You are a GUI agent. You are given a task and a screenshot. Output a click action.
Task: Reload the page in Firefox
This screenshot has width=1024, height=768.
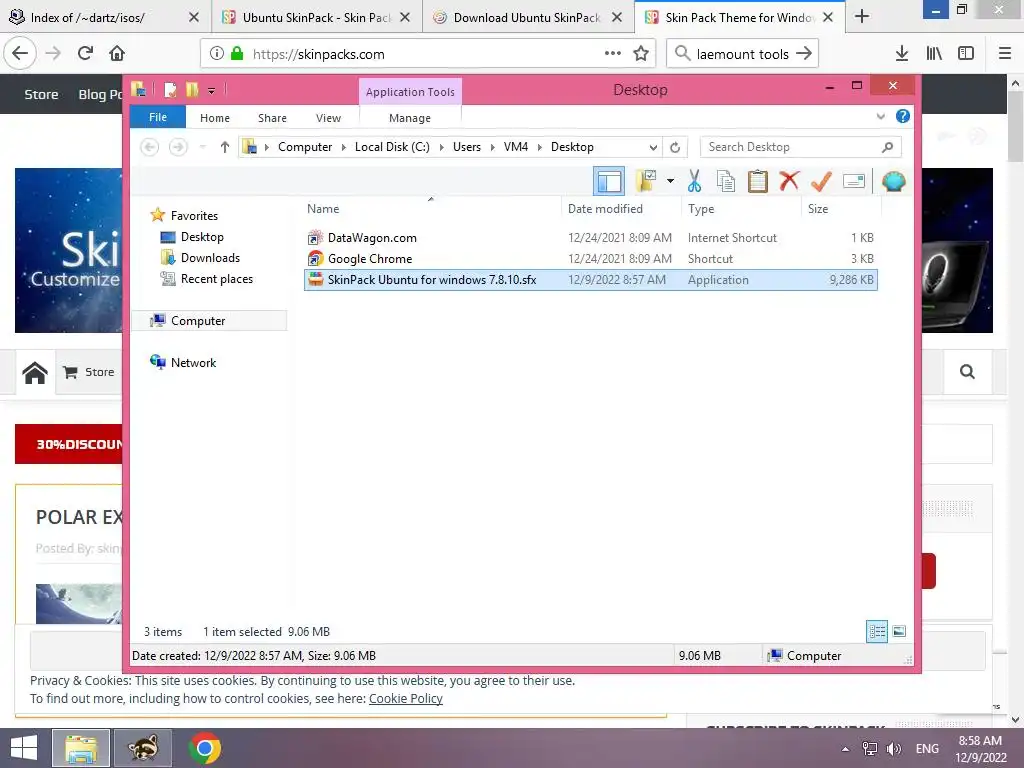tap(86, 54)
